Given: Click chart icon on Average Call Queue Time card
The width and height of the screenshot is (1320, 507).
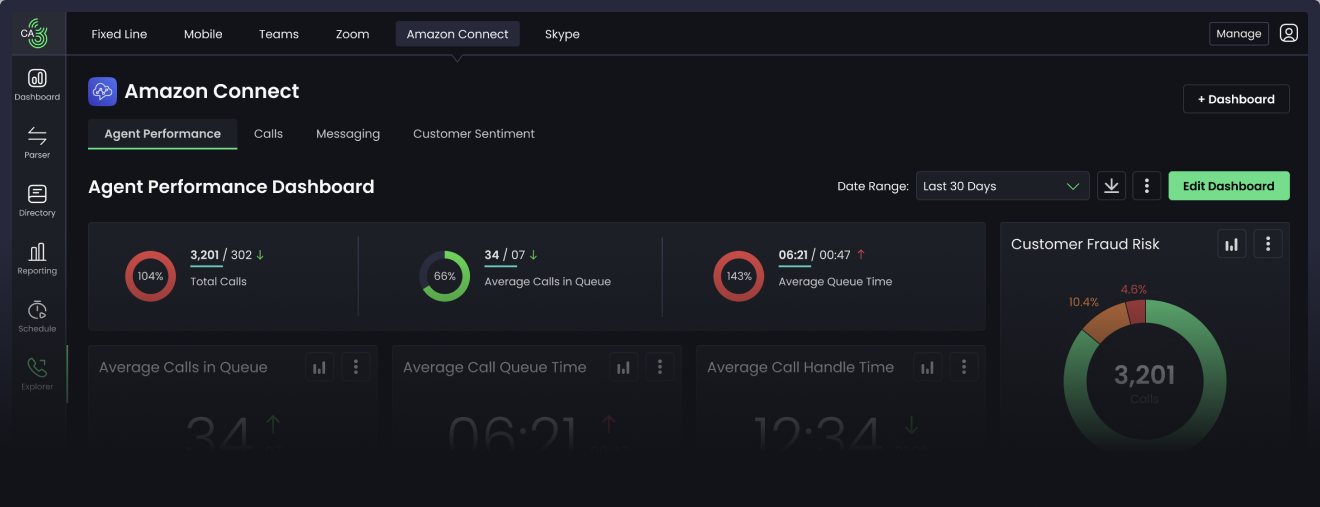Looking at the screenshot, I should click(624, 367).
